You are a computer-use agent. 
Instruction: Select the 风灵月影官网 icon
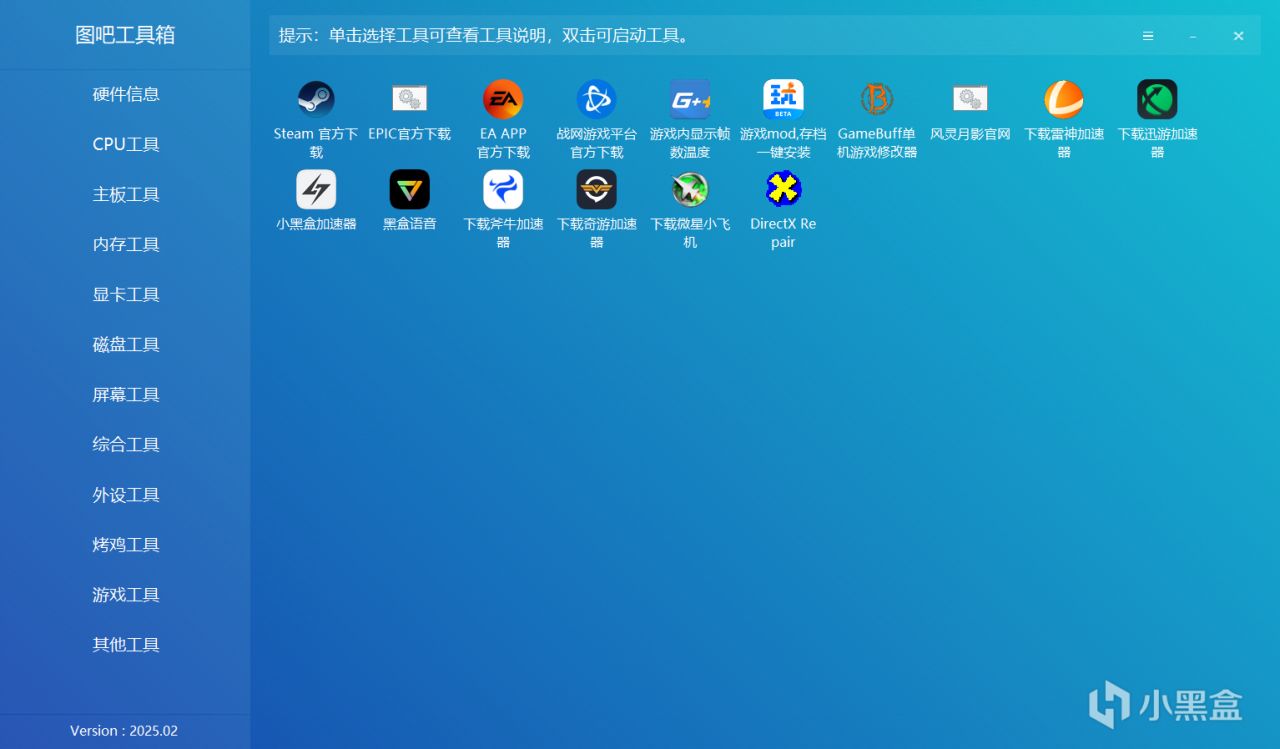[970, 99]
